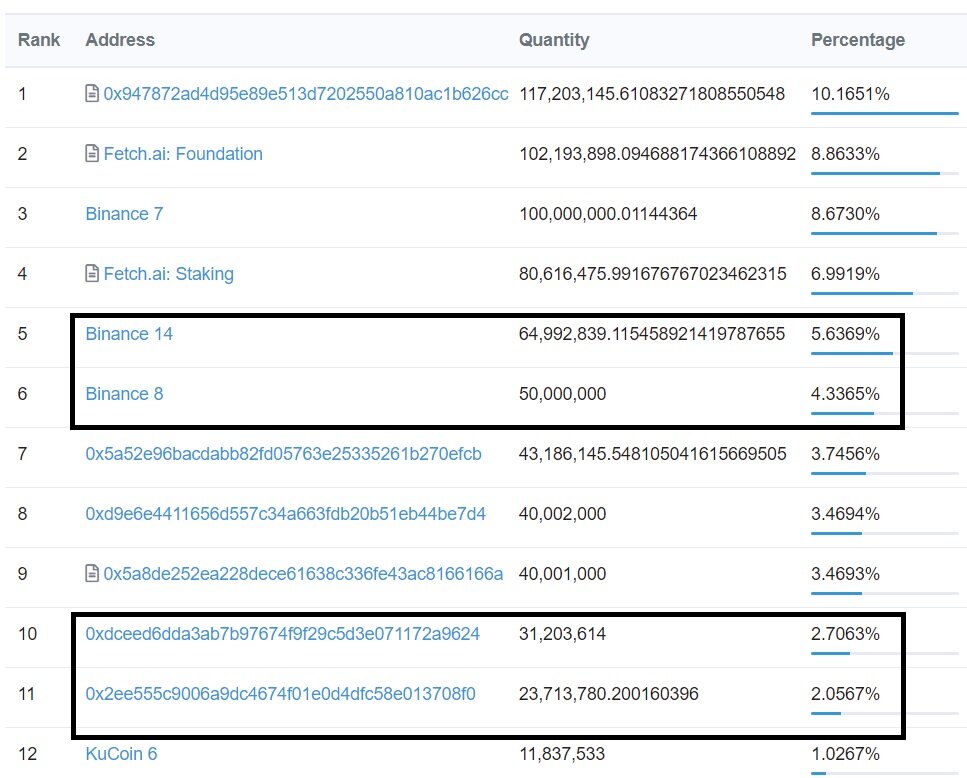Click the Quantity column header
This screenshot has height=778, width=967.
pos(554,41)
